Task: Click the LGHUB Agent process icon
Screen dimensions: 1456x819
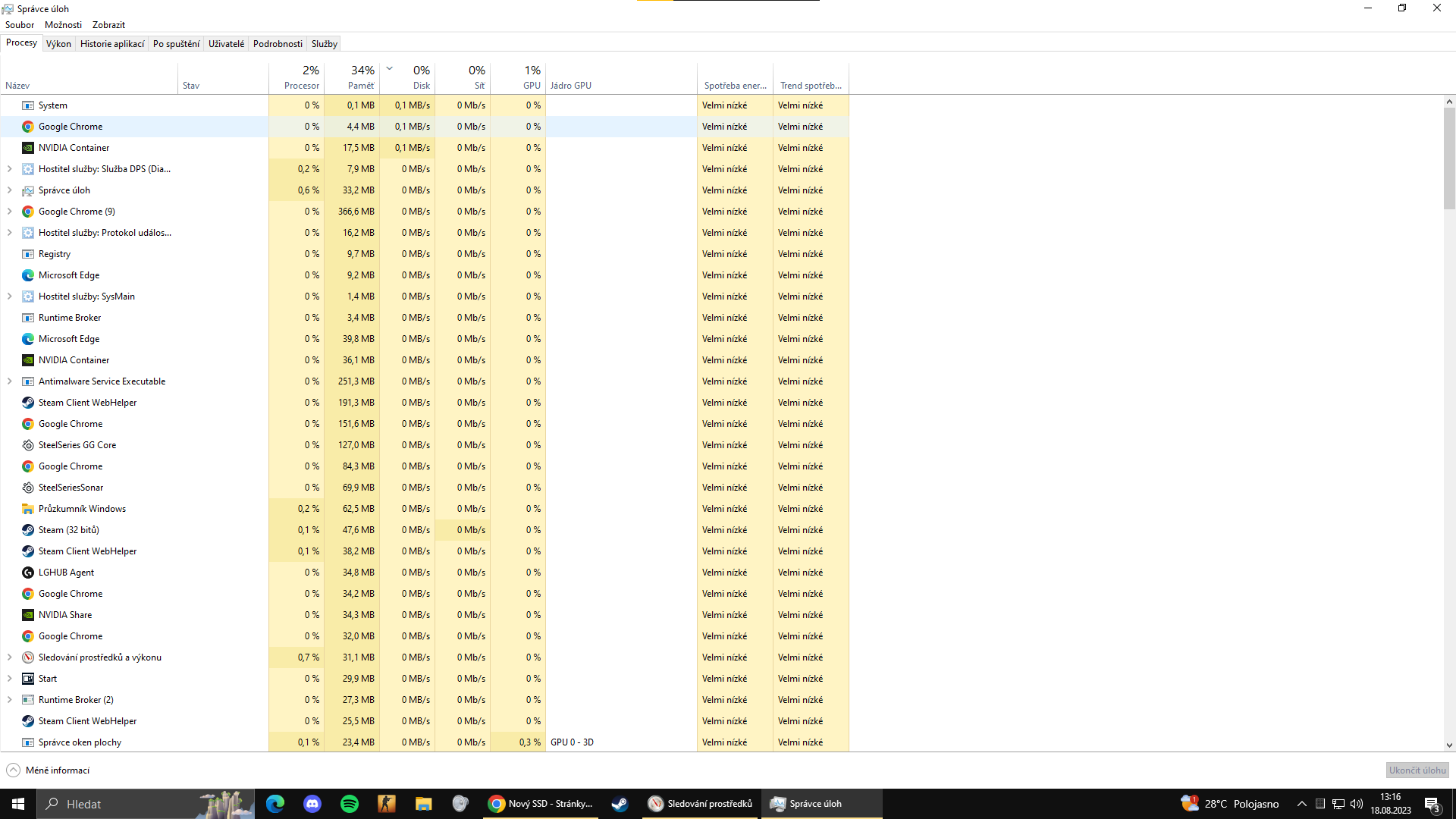Action: click(x=28, y=573)
